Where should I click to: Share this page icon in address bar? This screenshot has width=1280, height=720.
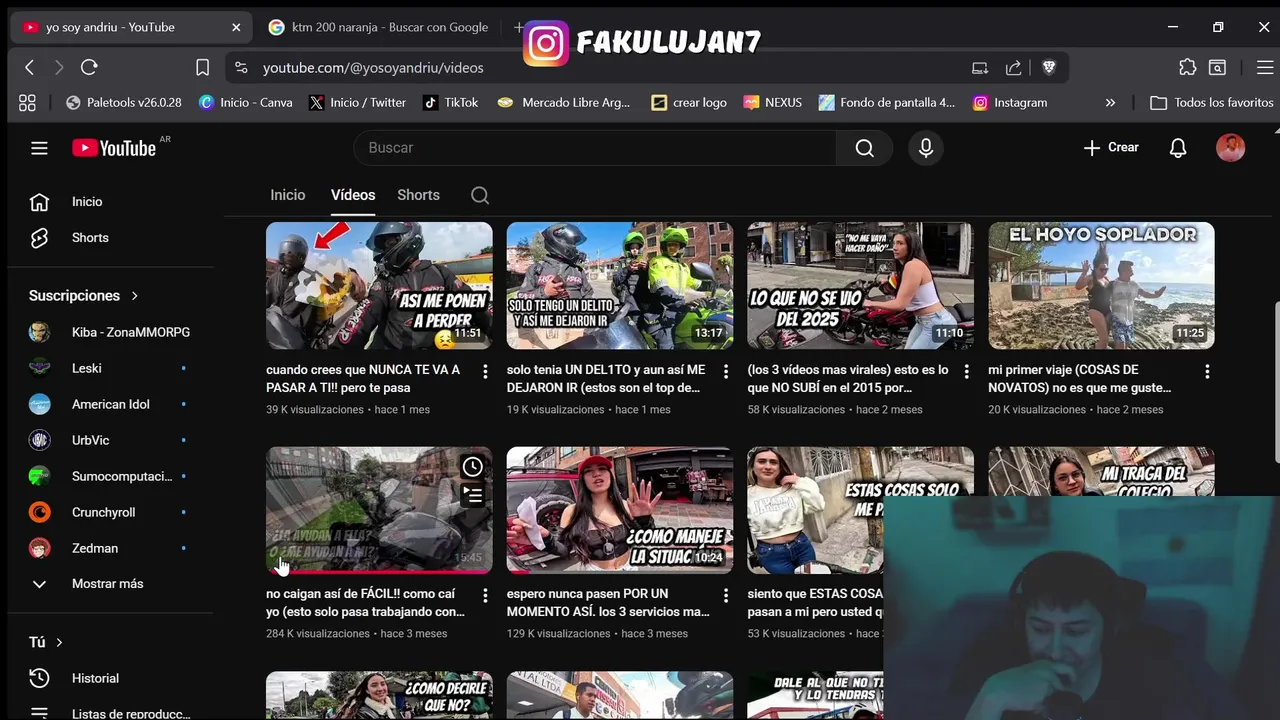coord(1014,67)
